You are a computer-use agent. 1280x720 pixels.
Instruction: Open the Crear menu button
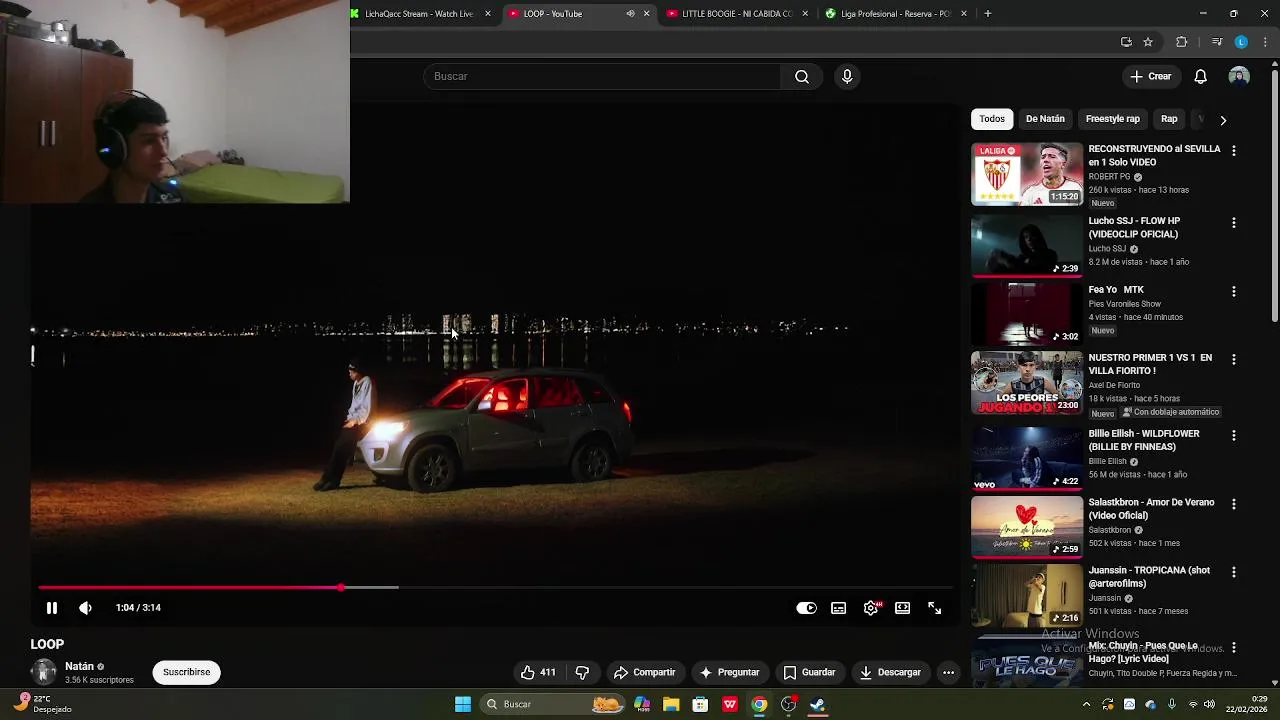[1150, 76]
